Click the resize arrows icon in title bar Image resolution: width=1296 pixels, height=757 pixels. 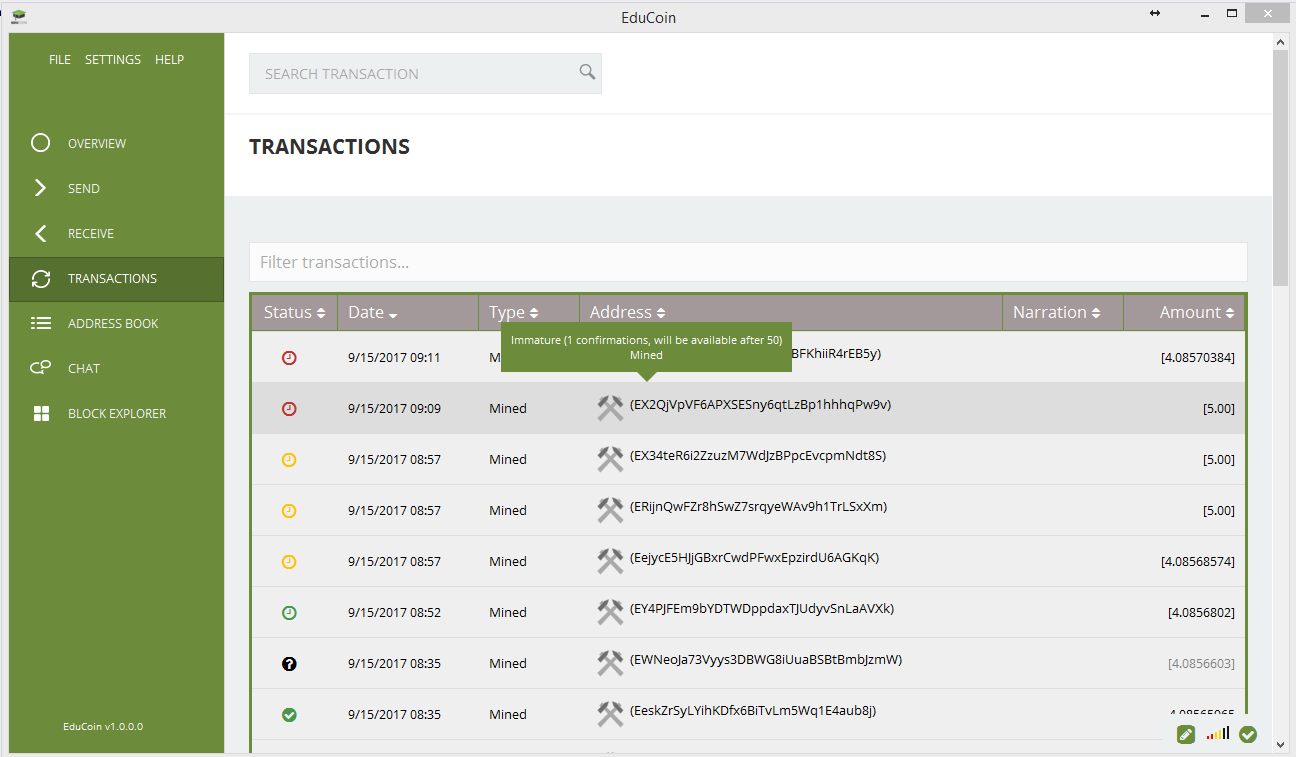[x=1155, y=13]
